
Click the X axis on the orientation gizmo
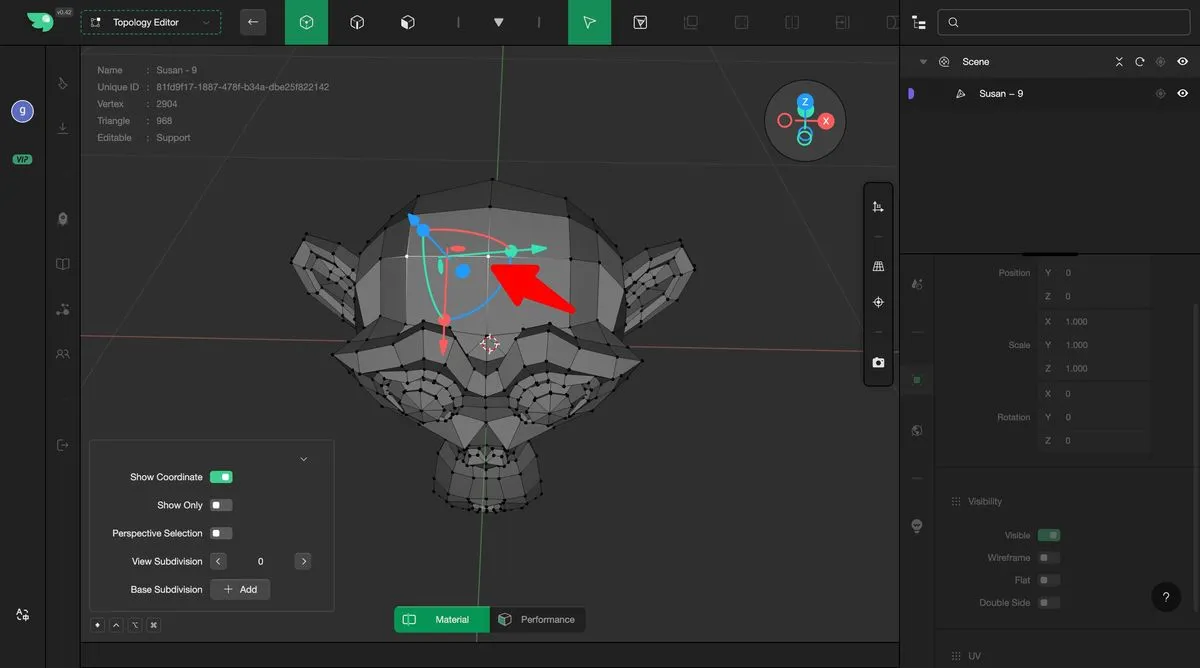(826, 121)
